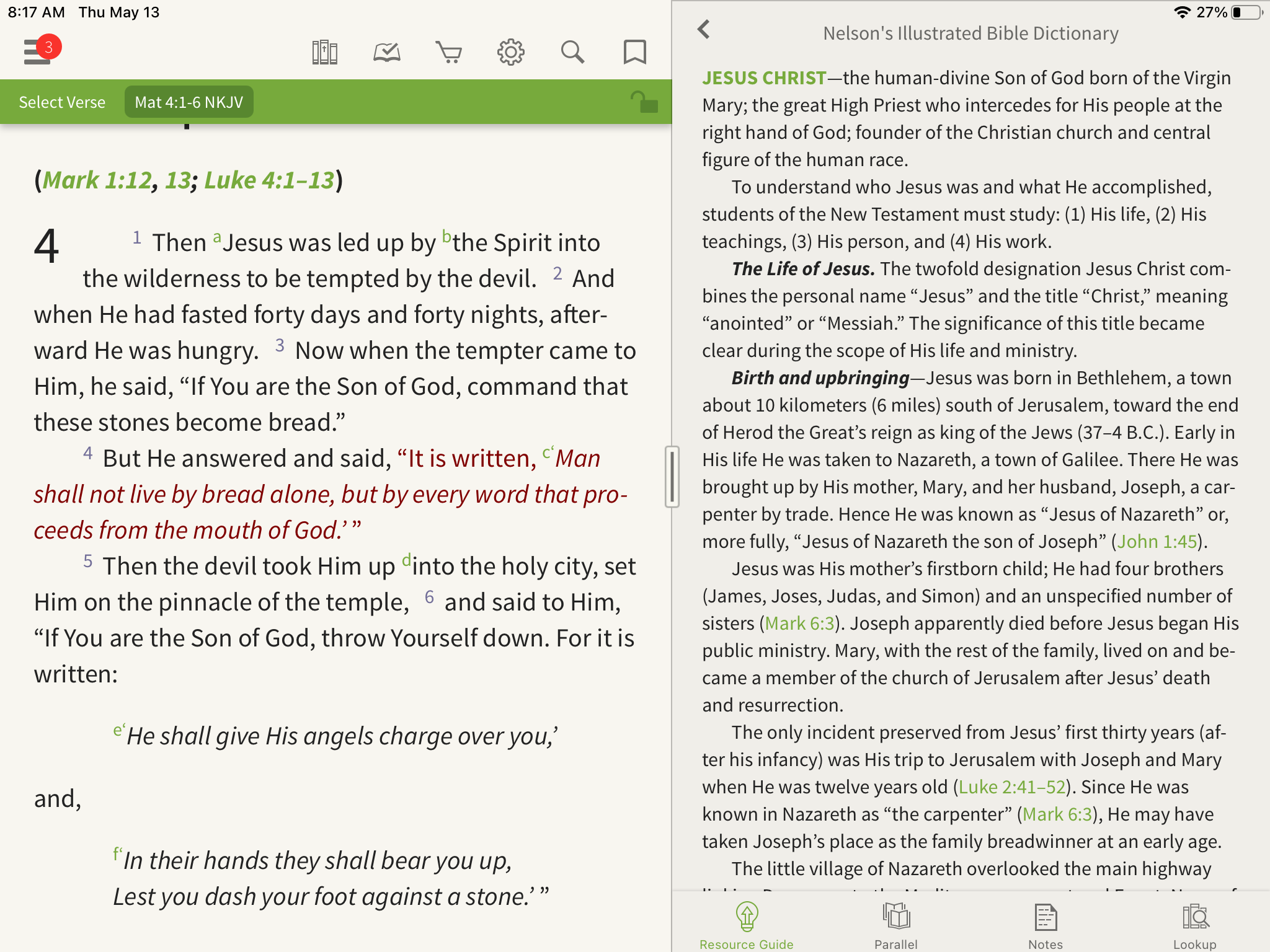Tap the 'The Life of Jesus.' subheading
The width and height of the screenshot is (1270, 952).
point(803,268)
